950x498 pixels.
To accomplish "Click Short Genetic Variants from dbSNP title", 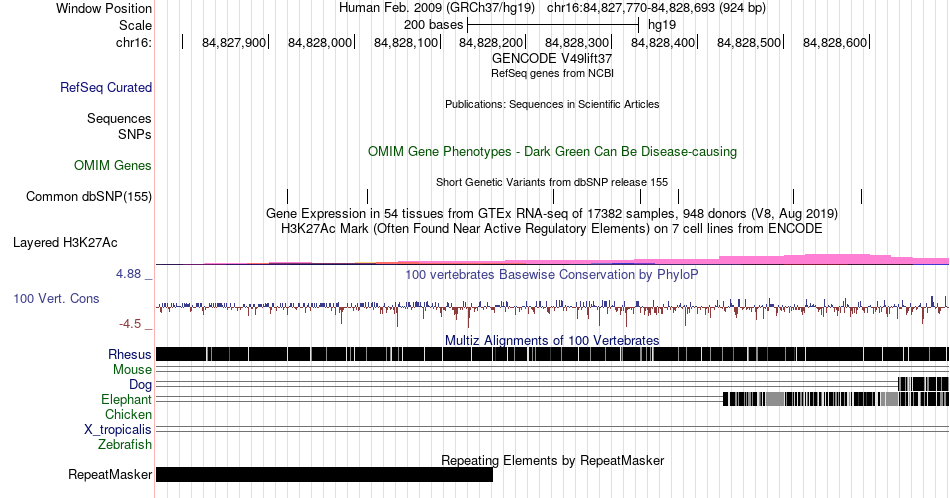I will pyautogui.click(x=552, y=182).
